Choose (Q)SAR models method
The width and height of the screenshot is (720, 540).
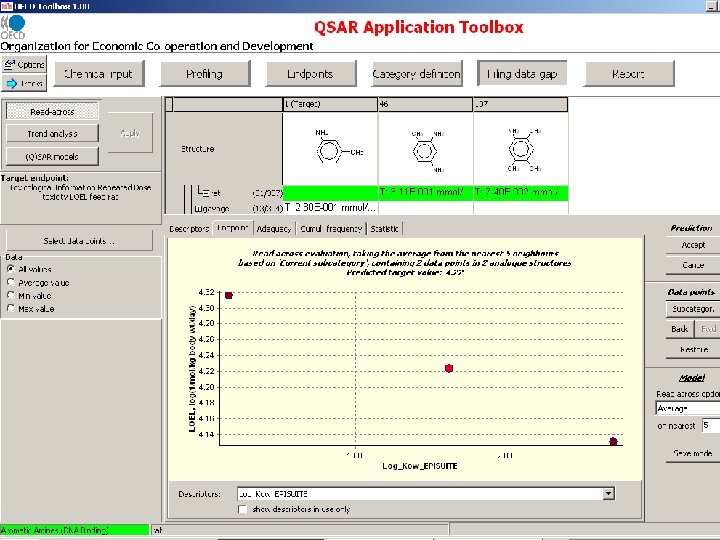tap(52, 157)
